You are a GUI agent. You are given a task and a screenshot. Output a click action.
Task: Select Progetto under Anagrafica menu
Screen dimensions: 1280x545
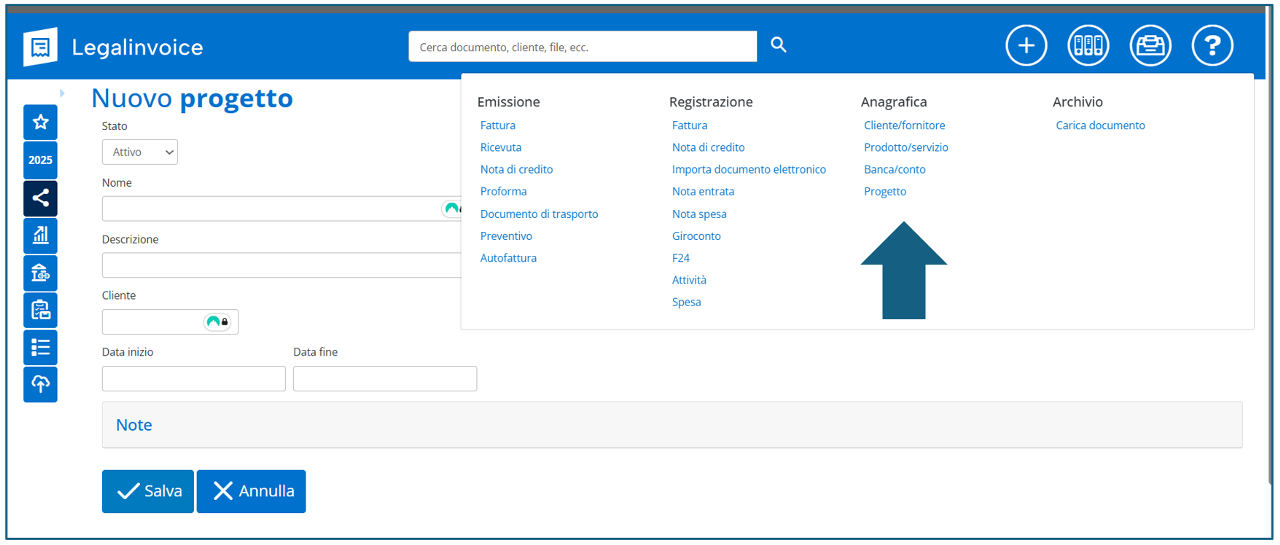885,191
